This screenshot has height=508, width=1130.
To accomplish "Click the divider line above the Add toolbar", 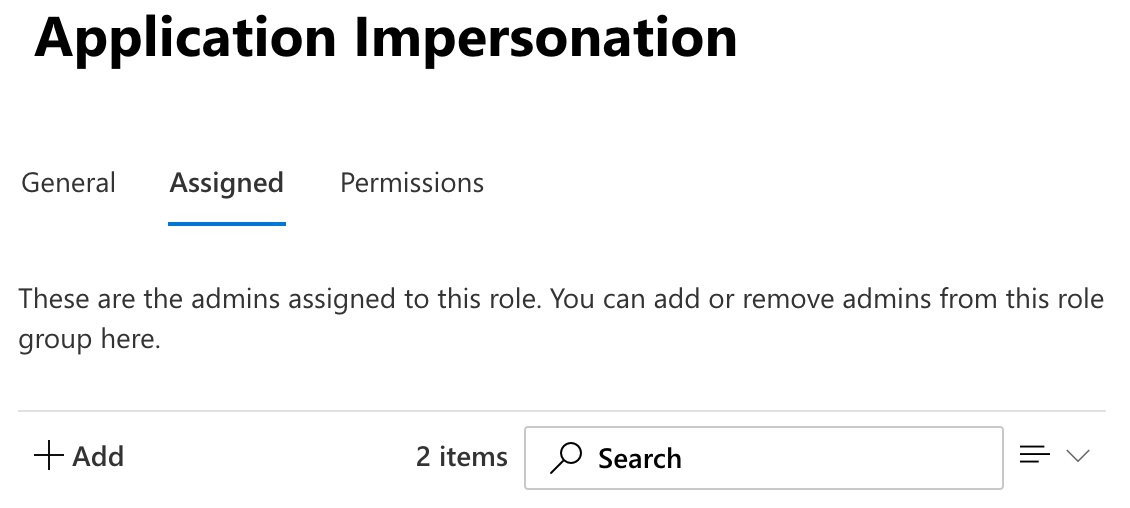I will (x=561, y=411).
